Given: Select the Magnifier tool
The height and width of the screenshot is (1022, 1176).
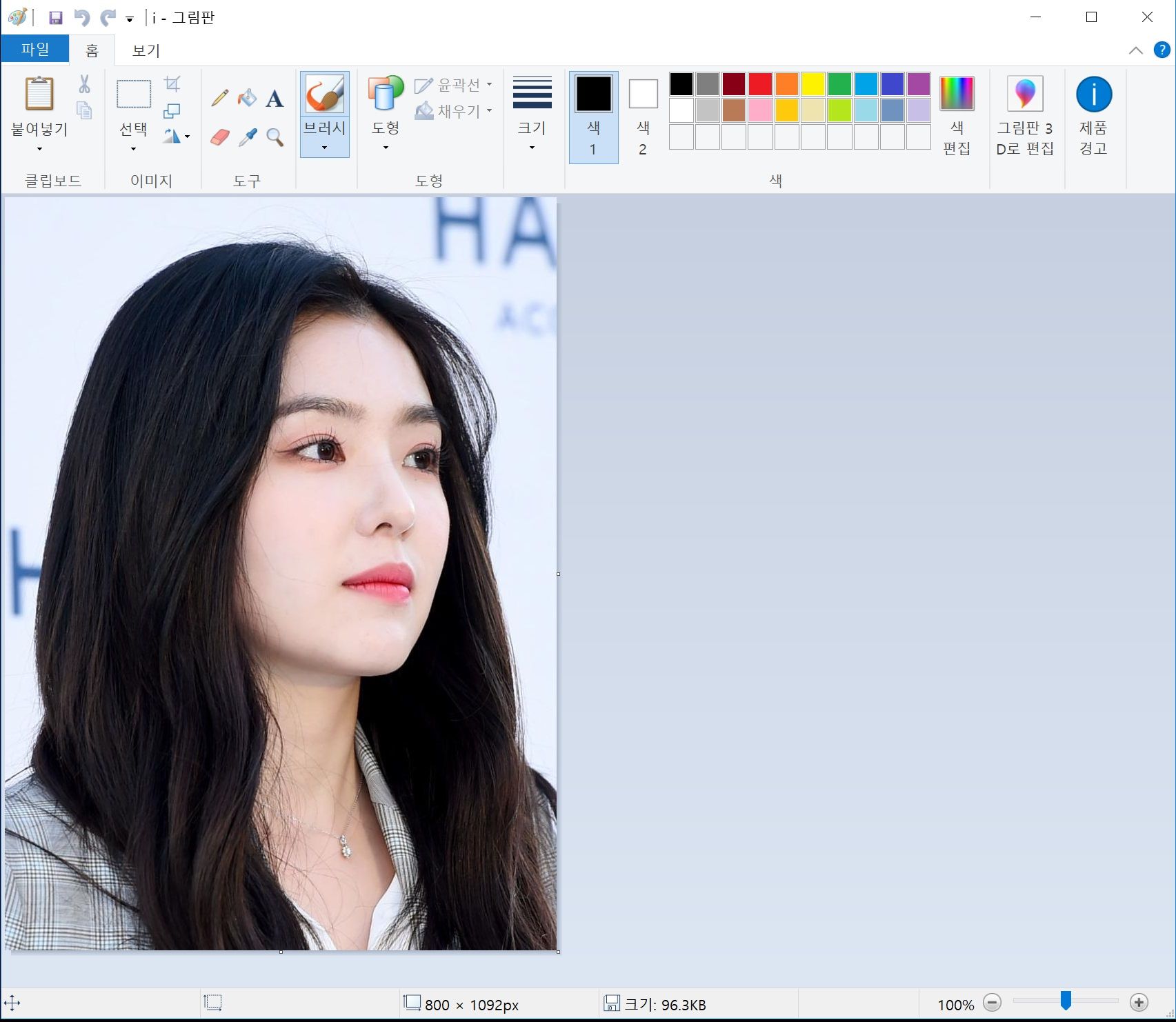Looking at the screenshot, I should (x=275, y=137).
